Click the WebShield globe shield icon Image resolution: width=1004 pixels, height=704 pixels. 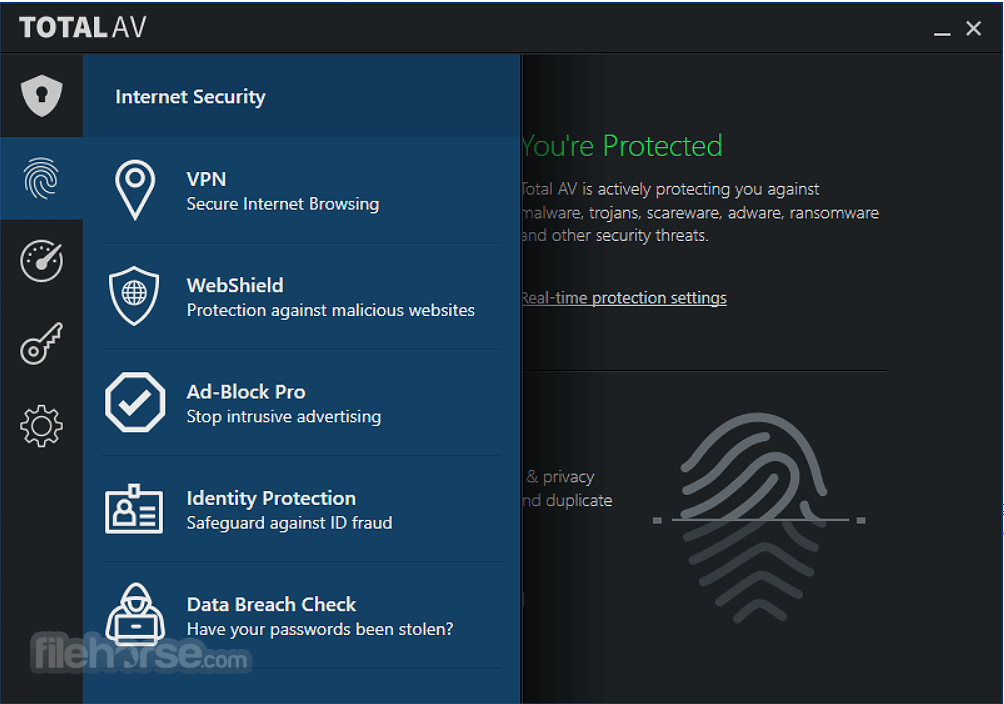coord(134,296)
